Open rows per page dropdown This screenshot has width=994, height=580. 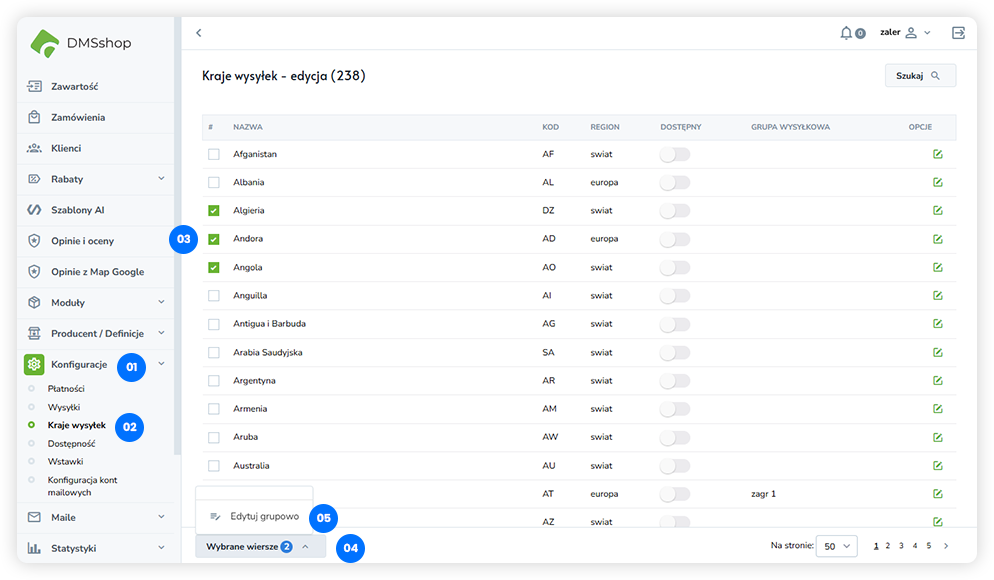click(x=836, y=546)
